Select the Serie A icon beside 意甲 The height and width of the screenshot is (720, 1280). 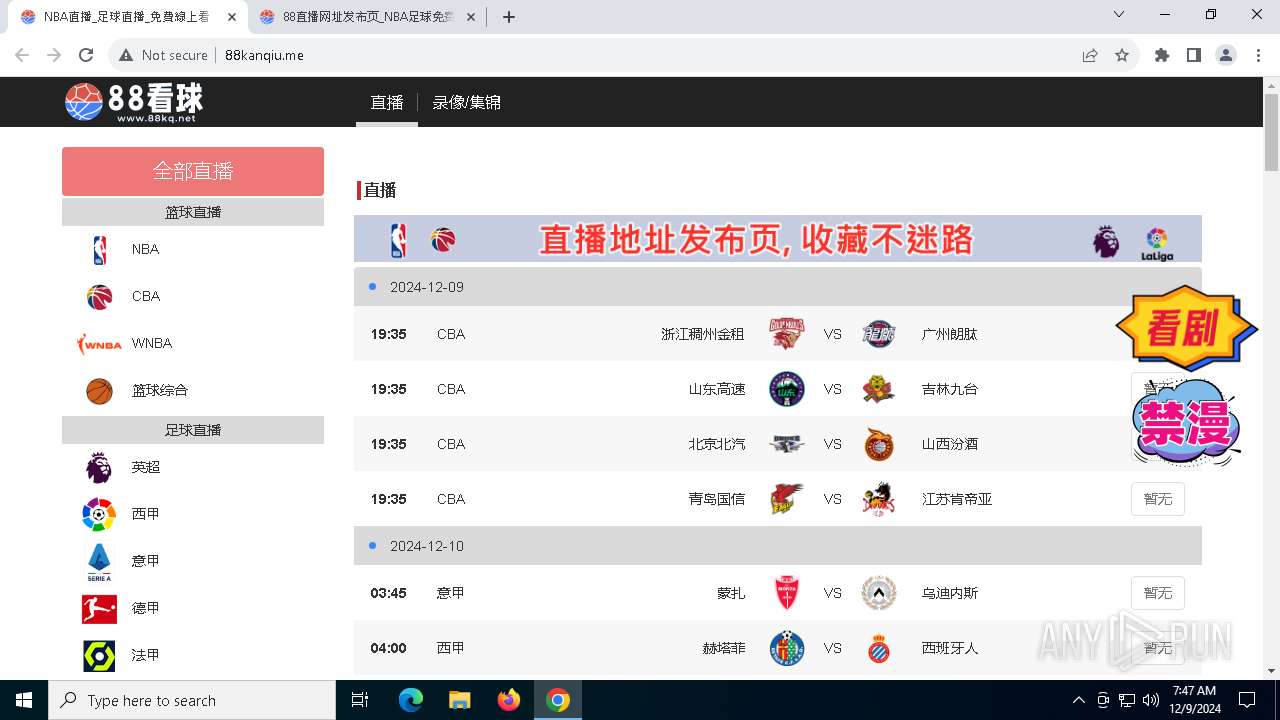pyautogui.click(x=99, y=561)
